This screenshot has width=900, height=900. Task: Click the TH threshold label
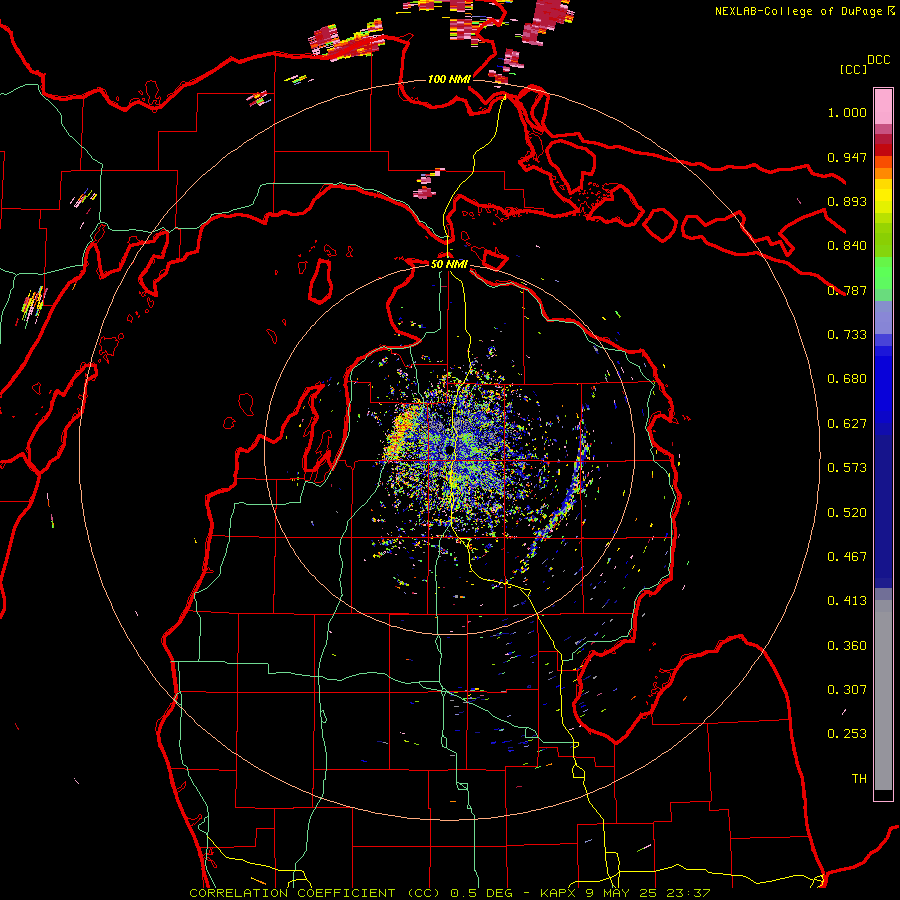click(859, 779)
